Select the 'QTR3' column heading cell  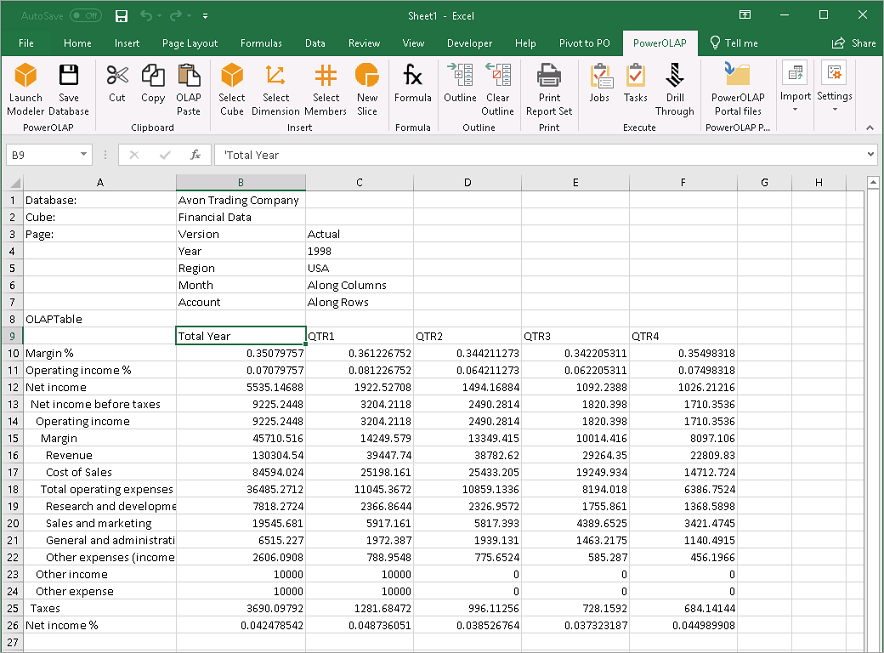pos(575,336)
